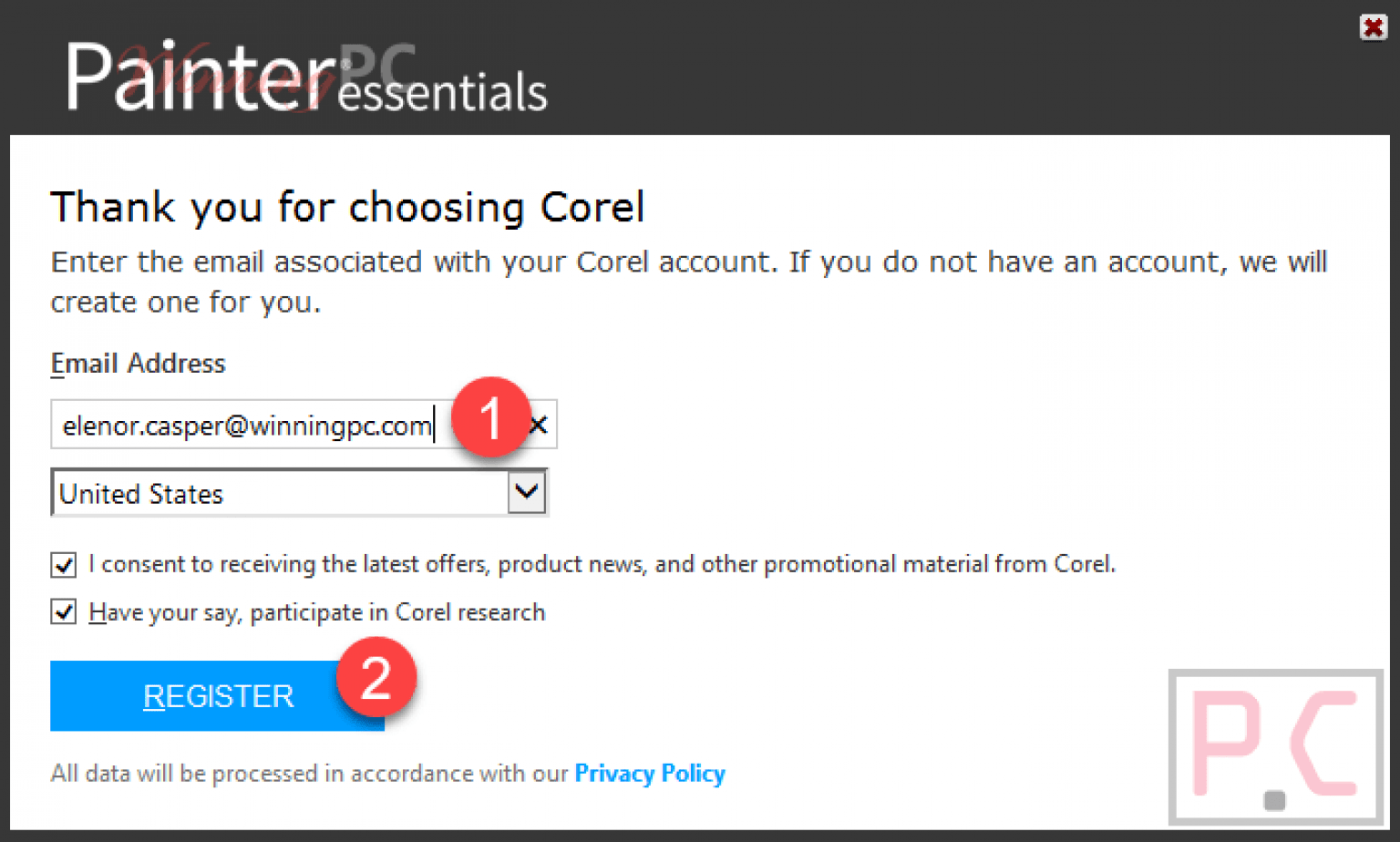This screenshot has height=842, width=1400.
Task: Open the Privacy Policy link
Action: 649,773
